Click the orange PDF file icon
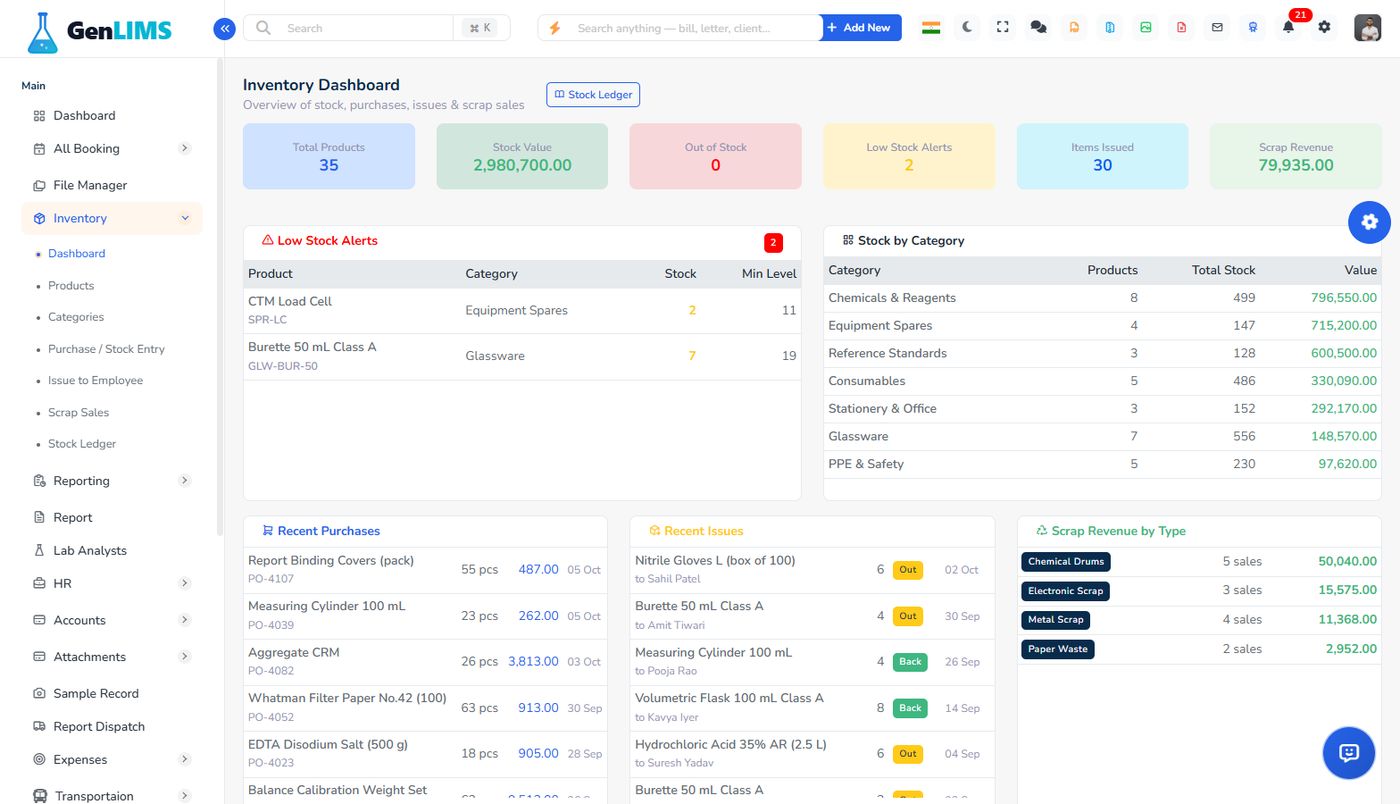 (x=1074, y=28)
